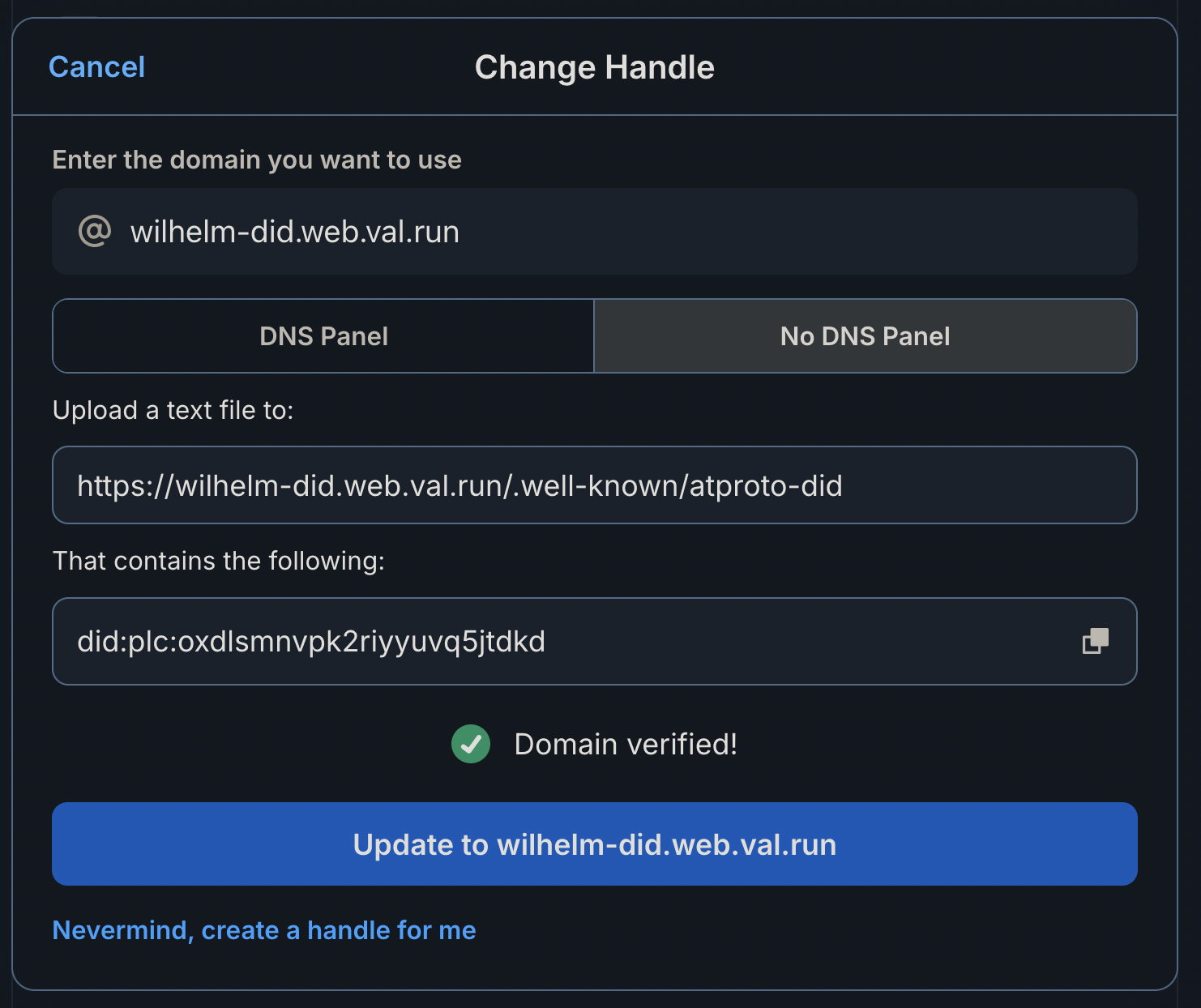The width and height of the screenshot is (1201, 1008).
Task: Focus the wilhelm-did.web.val.run domain input field
Action: point(295,233)
